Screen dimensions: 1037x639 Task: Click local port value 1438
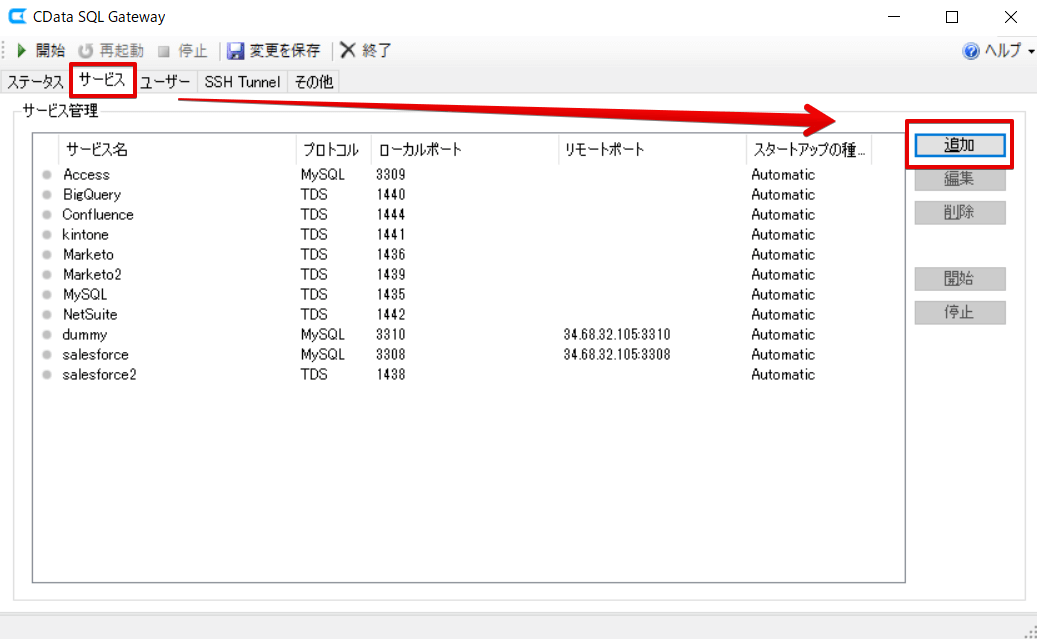pos(390,374)
